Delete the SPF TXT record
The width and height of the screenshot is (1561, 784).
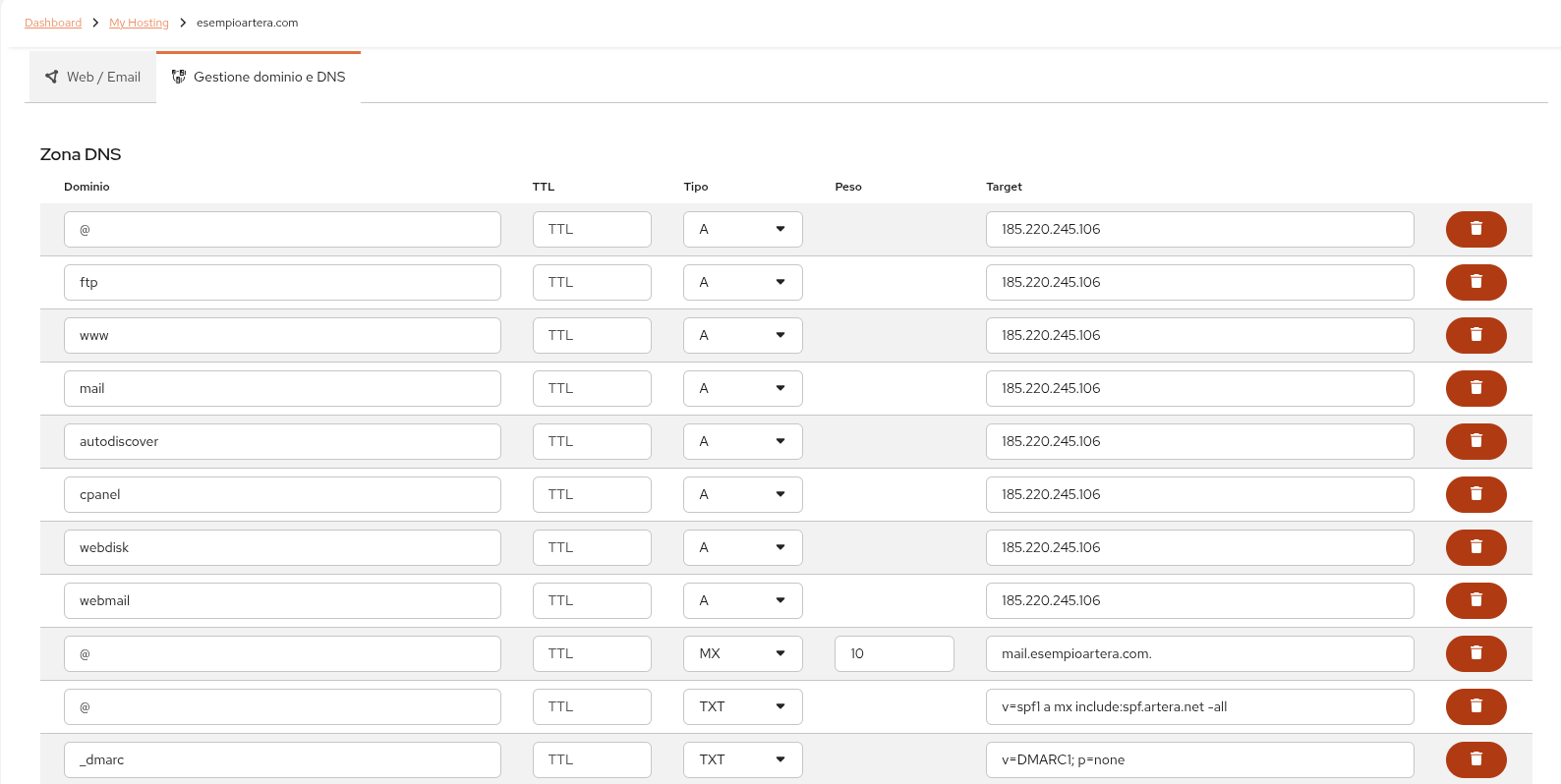1475,706
